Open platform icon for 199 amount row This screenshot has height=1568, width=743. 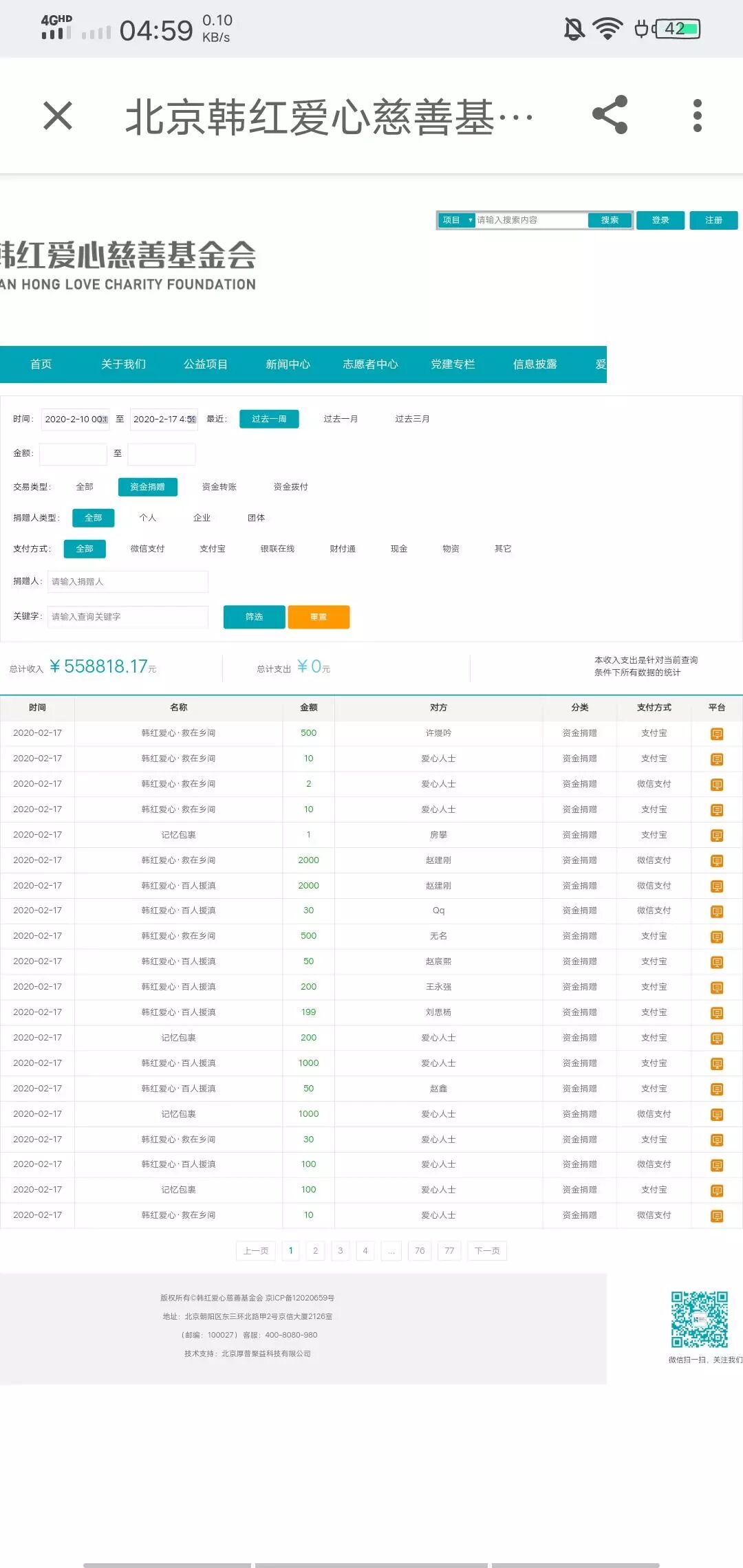(x=717, y=1013)
